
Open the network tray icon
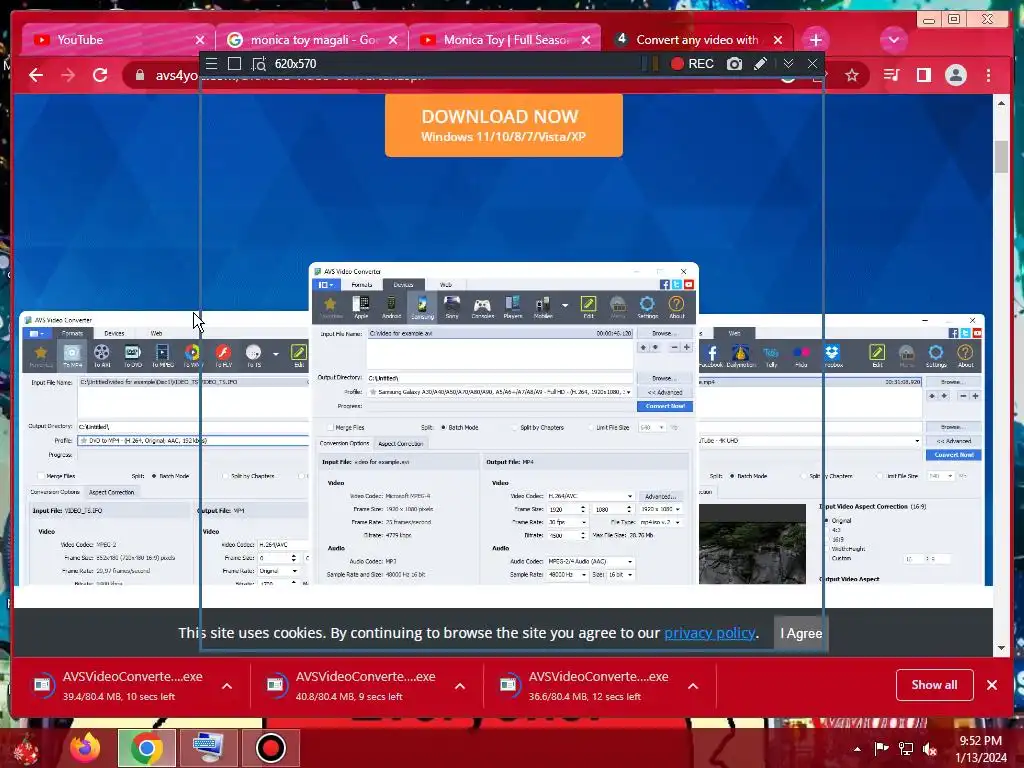point(906,749)
